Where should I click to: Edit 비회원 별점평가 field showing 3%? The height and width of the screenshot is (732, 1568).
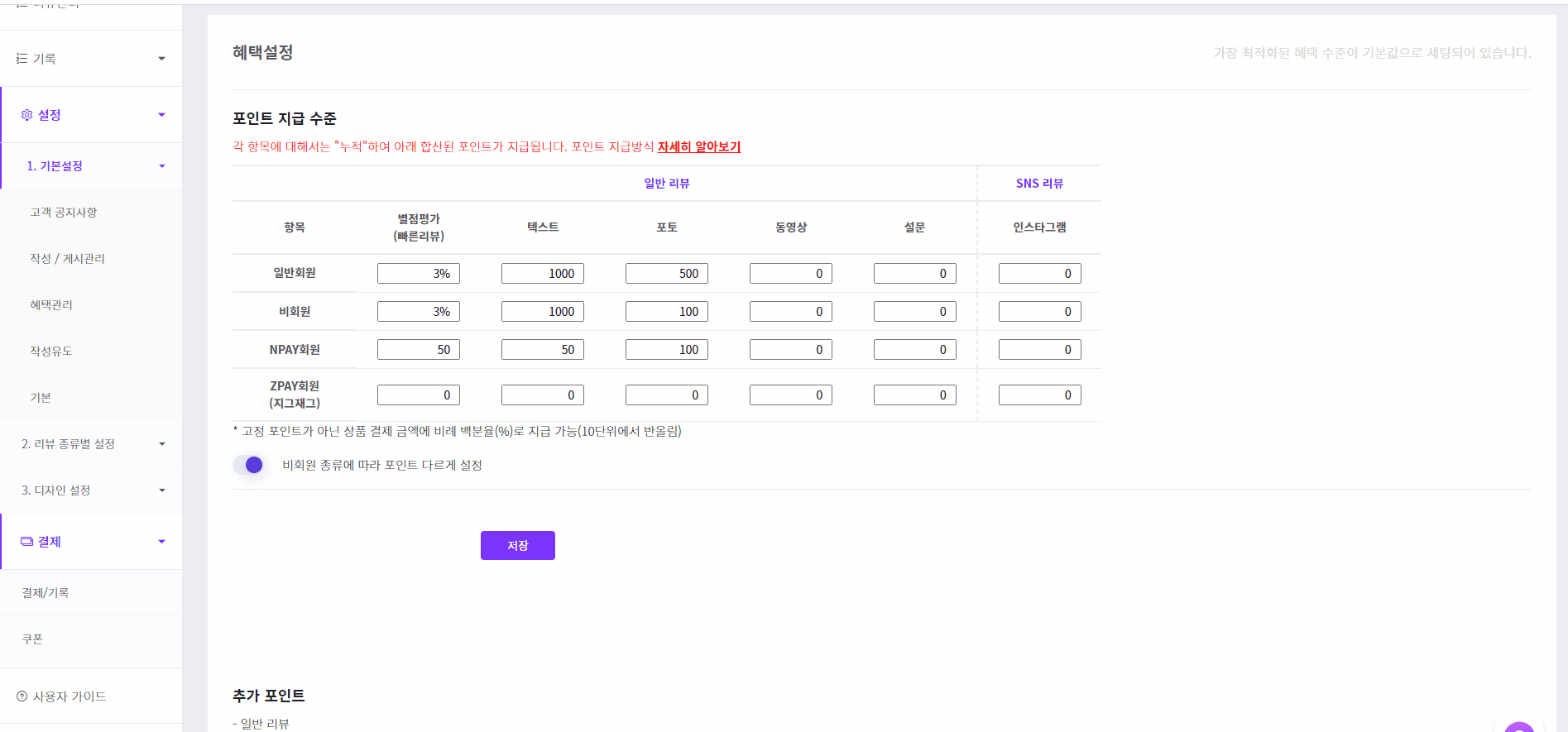coord(419,312)
